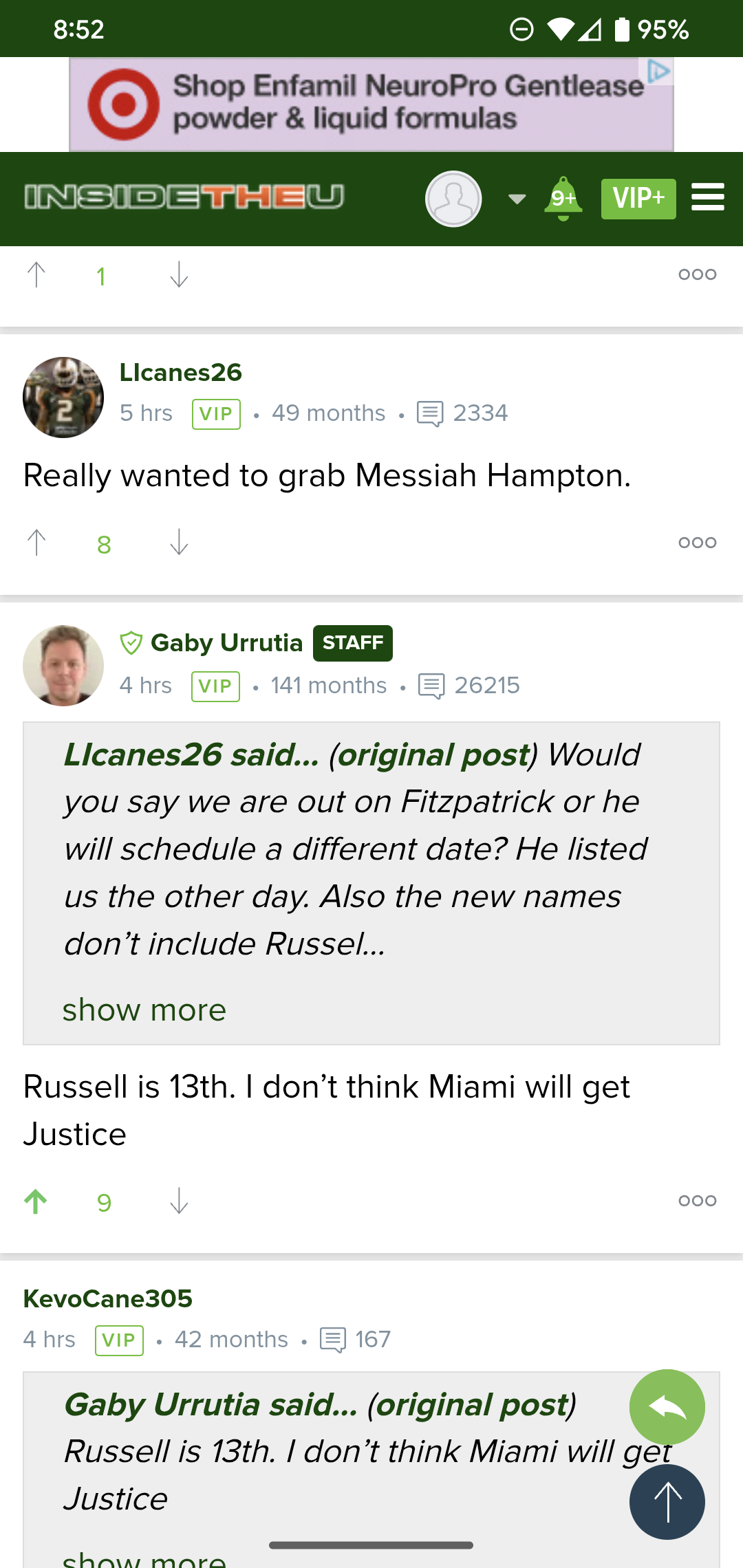Expand the account dropdown arrow
The width and height of the screenshot is (743, 1568).
[x=517, y=199]
